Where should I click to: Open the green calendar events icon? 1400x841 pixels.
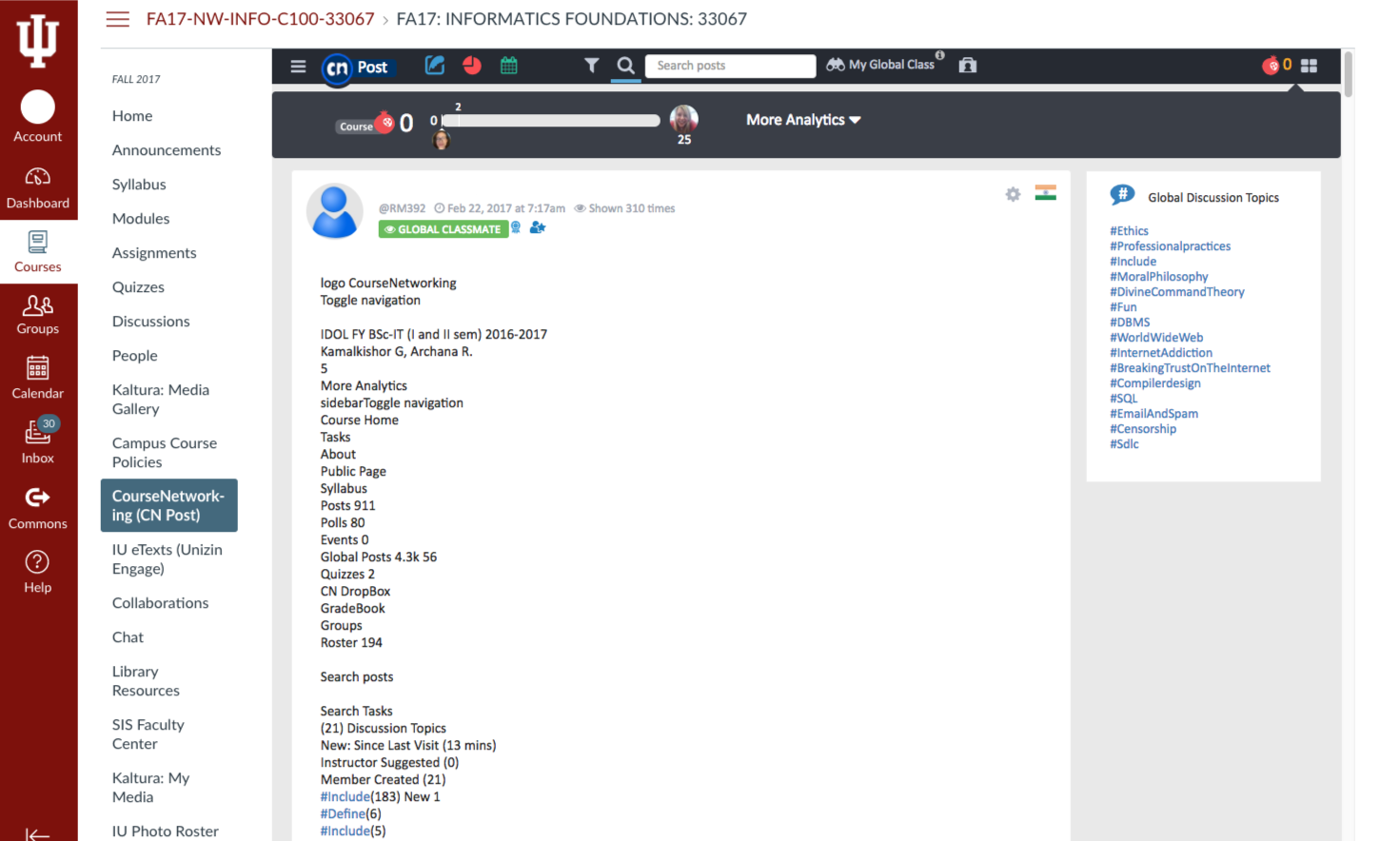pyautogui.click(x=509, y=65)
